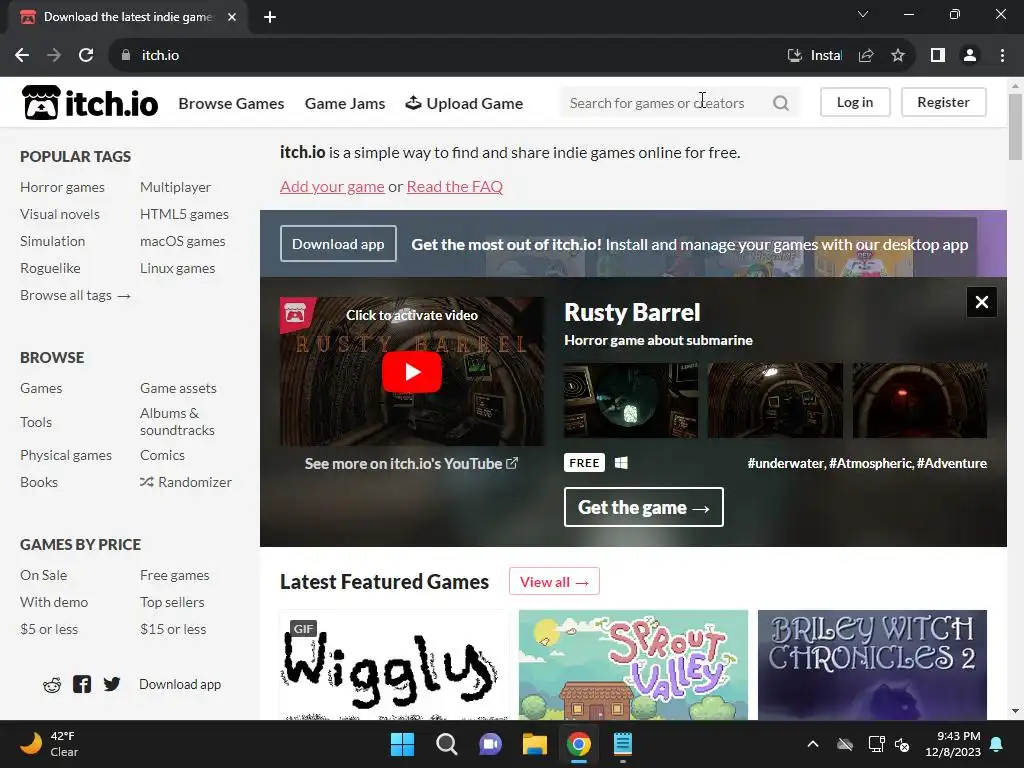1024x768 pixels.
Task: Open itch.io Facebook icon link
Action: tap(82, 684)
